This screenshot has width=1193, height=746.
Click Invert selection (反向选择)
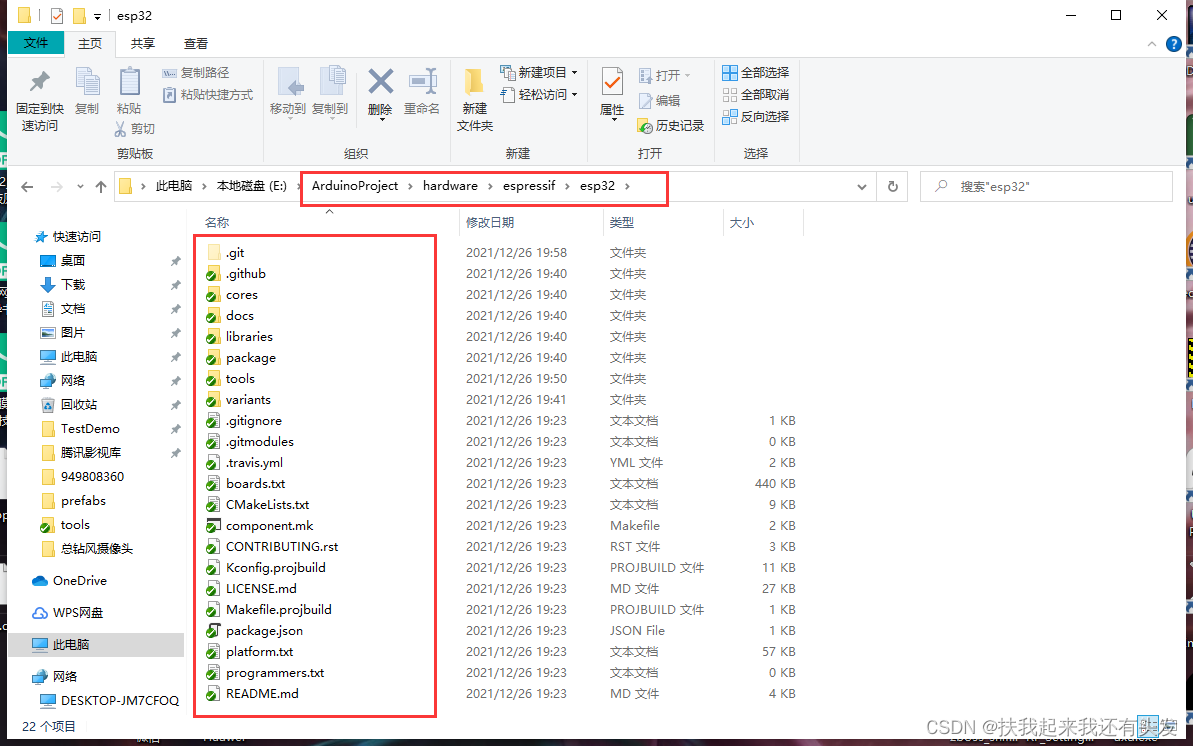click(x=756, y=116)
